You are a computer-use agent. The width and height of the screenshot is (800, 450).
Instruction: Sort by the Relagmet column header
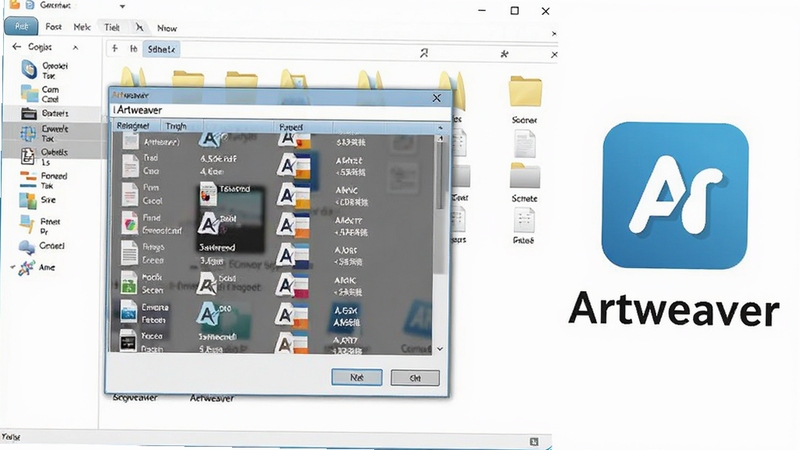pyautogui.click(x=133, y=126)
